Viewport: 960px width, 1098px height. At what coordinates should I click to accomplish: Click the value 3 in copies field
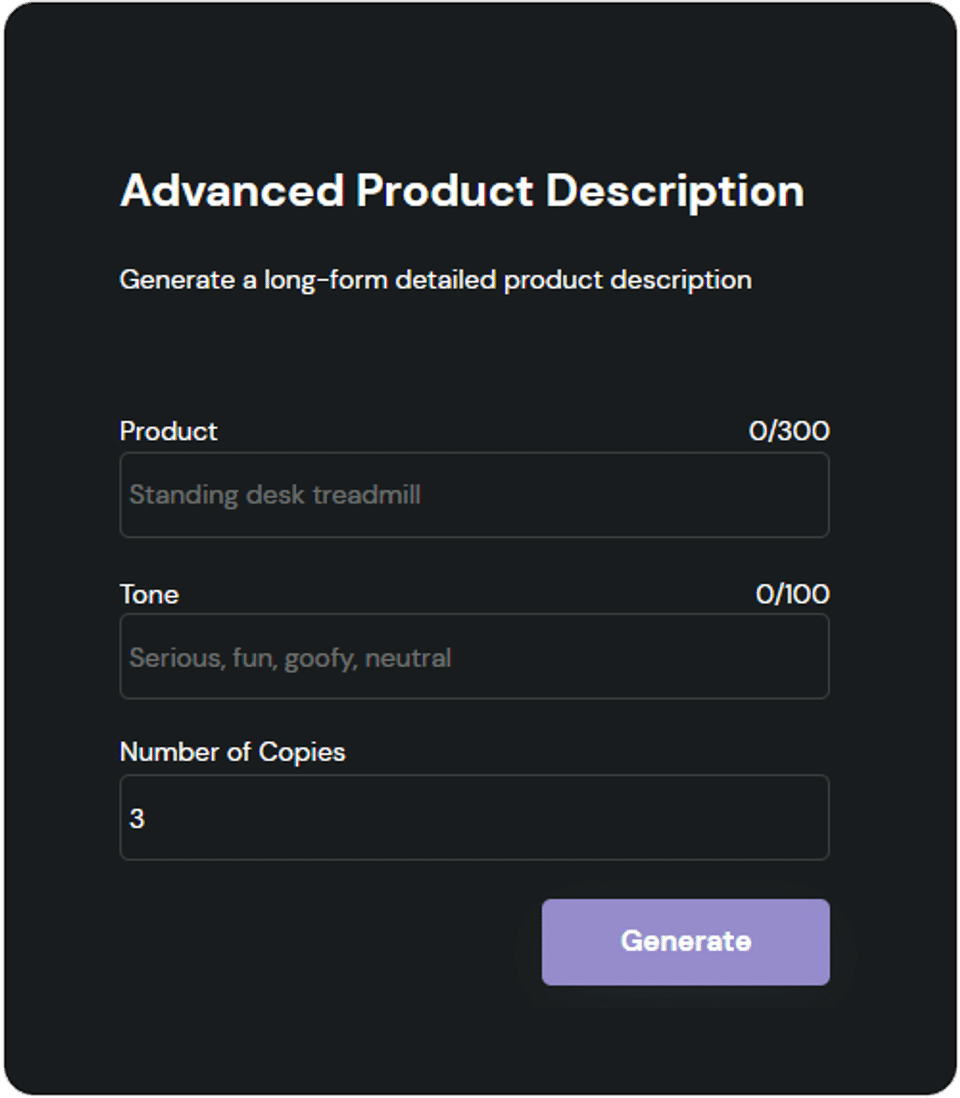tap(137, 819)
